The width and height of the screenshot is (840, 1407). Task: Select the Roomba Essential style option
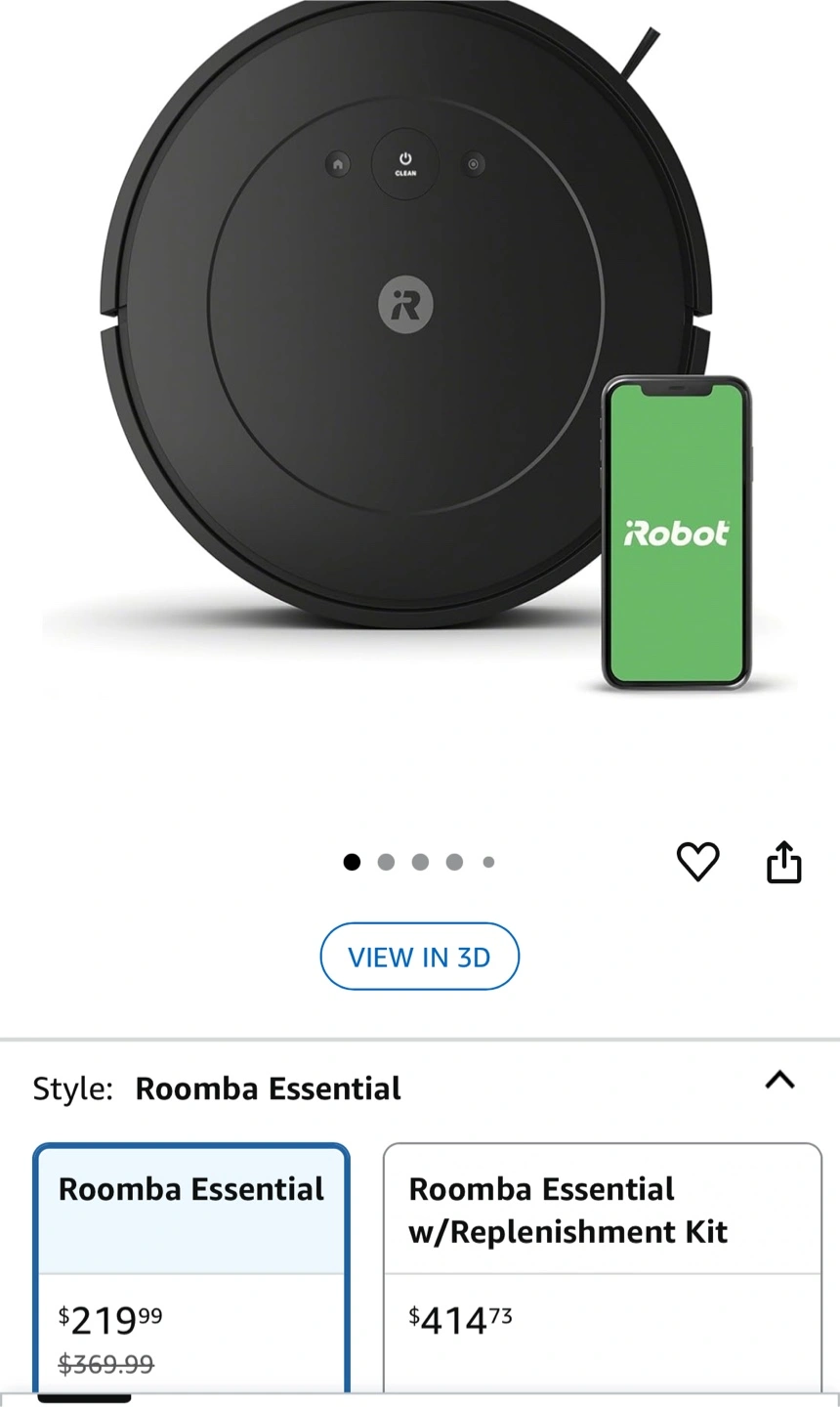191,1270
